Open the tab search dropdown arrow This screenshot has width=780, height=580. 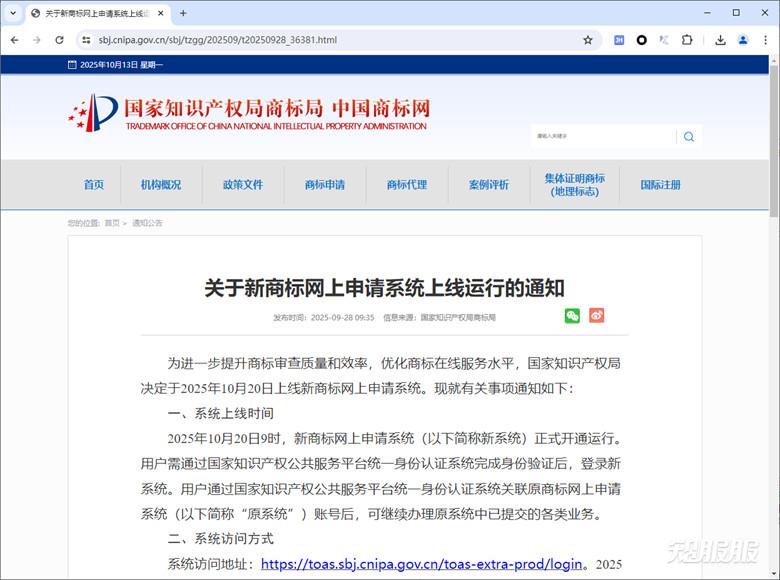13,13
